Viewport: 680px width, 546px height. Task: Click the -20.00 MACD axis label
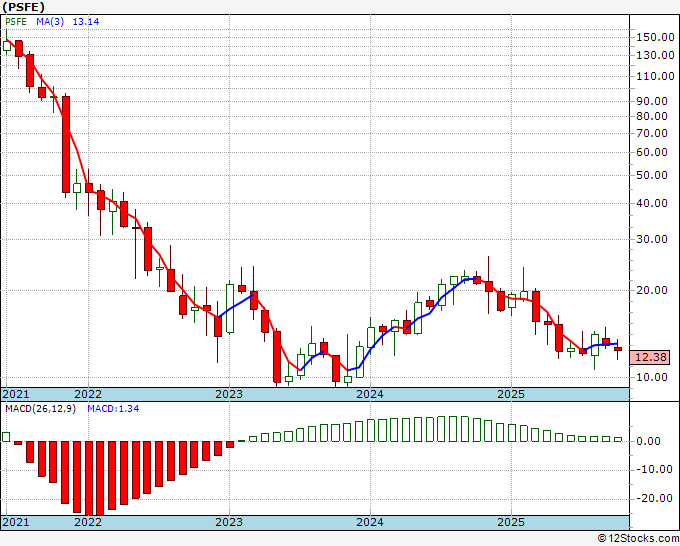pos(655,498)
